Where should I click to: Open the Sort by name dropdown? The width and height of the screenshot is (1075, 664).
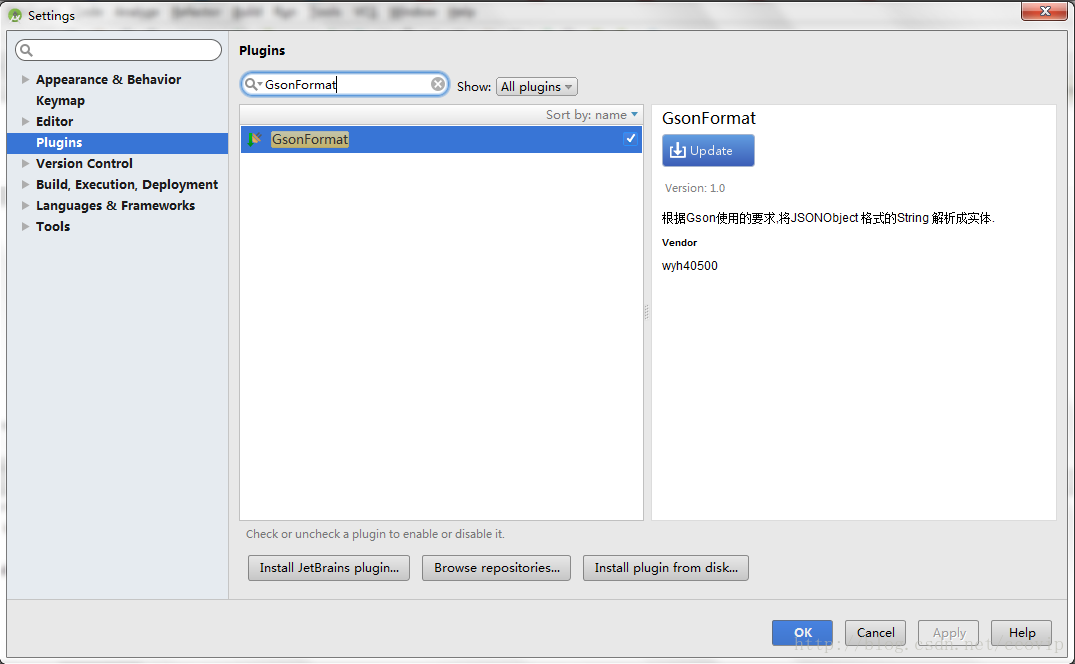click(592, 114)
